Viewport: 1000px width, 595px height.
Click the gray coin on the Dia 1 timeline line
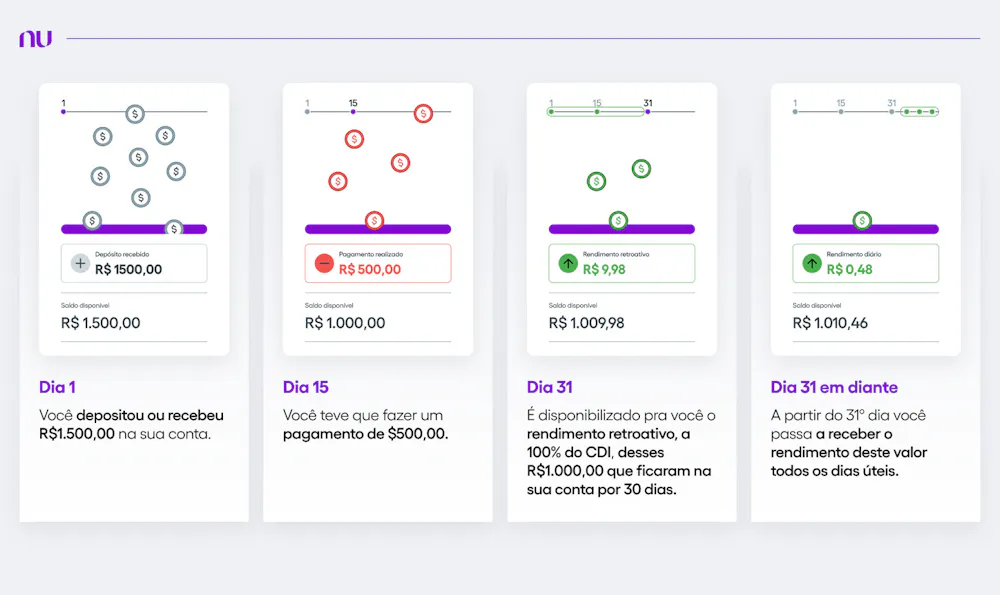coord(135,114)
